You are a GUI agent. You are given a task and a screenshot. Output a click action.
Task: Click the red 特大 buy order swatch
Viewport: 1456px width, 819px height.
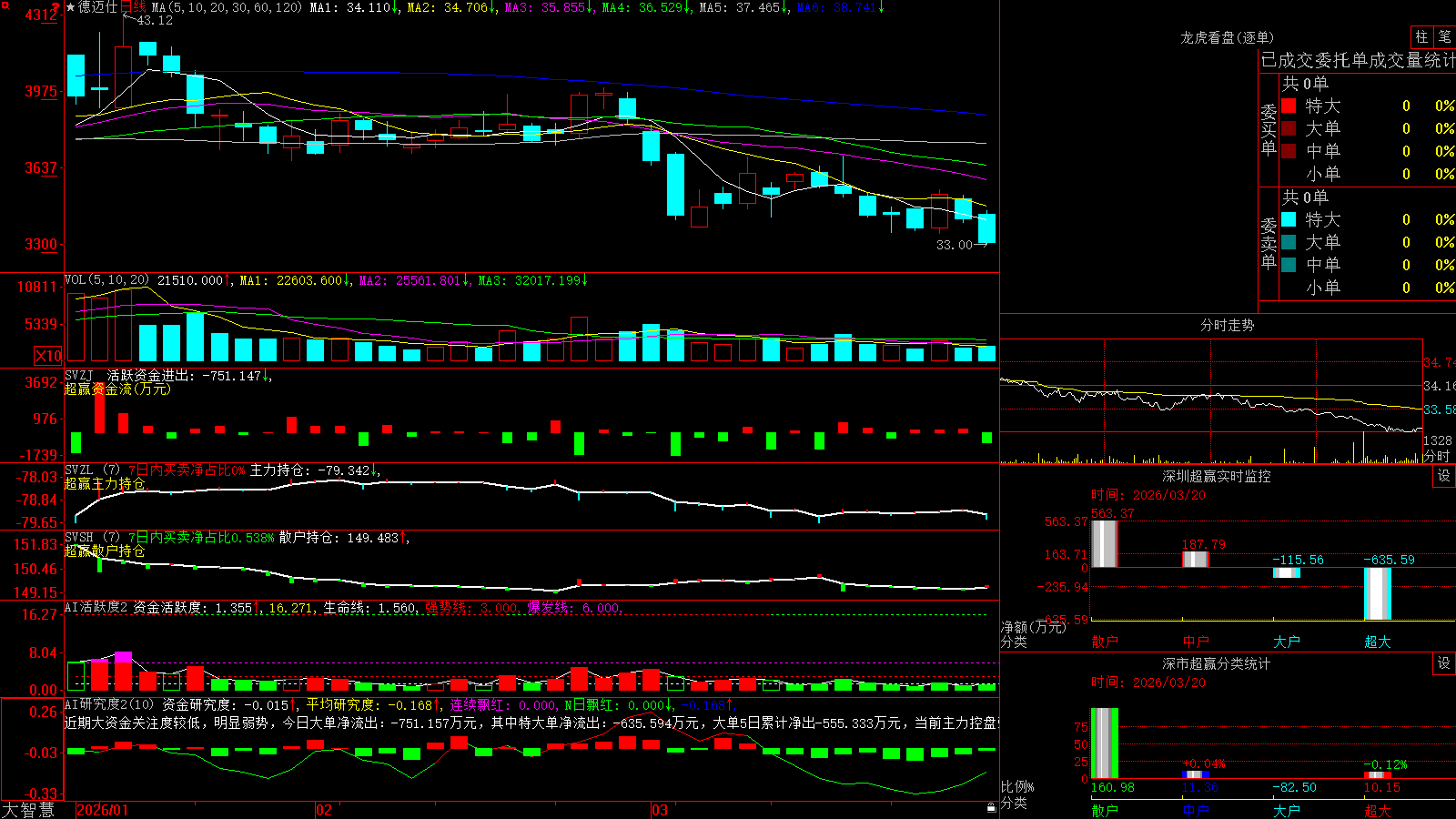1289,106
